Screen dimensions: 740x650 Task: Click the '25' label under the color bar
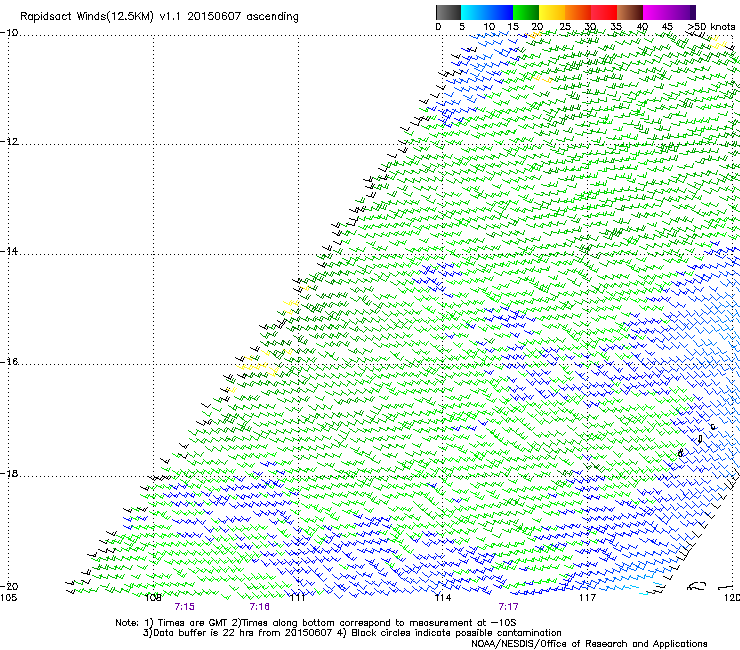pyautogui.click(x=564, y=26)
